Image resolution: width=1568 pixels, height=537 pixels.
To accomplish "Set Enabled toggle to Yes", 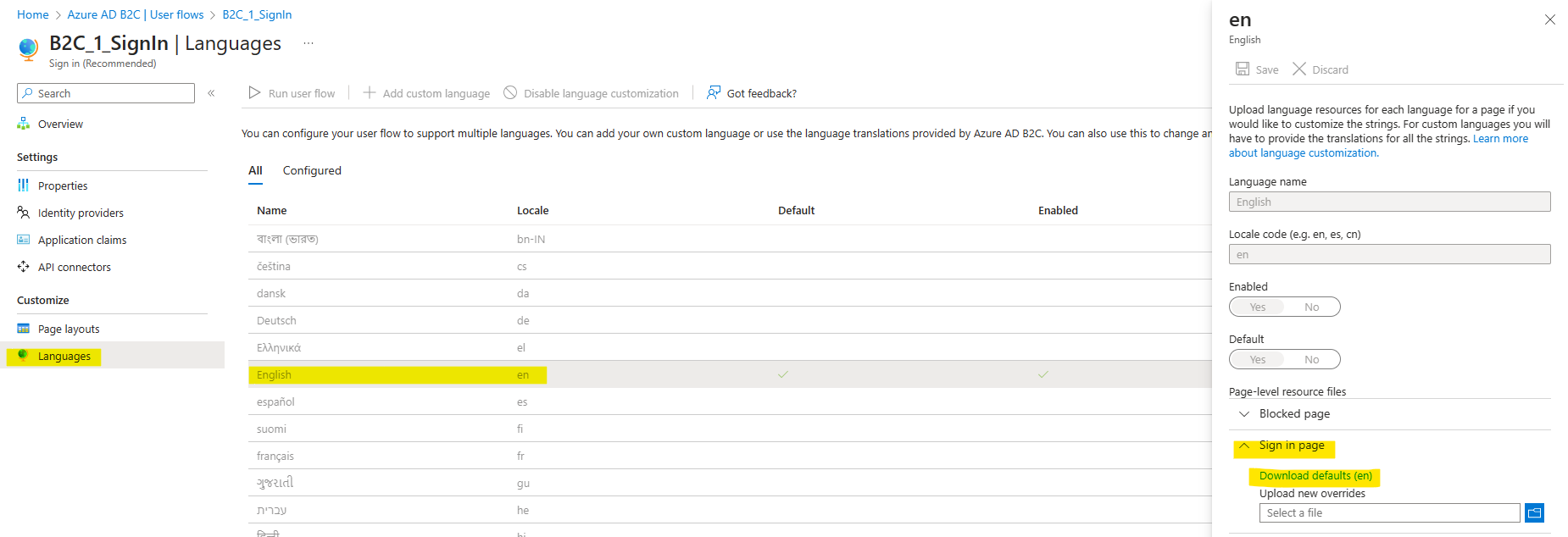I will (1258, 307).
